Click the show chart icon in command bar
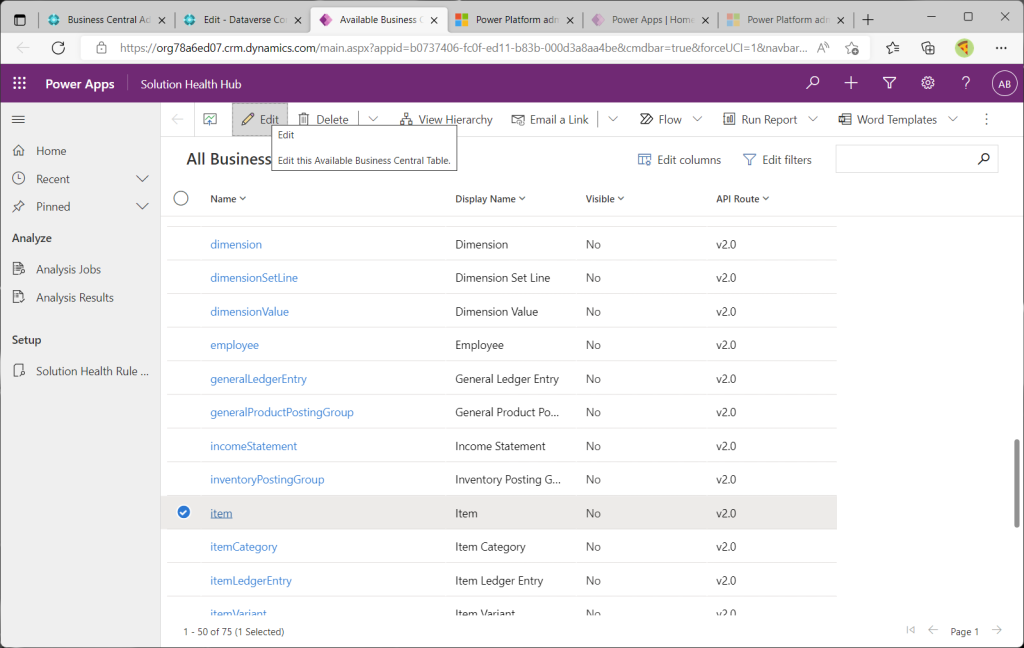Viewport: 1024px width, 648px height. point(210,120)
